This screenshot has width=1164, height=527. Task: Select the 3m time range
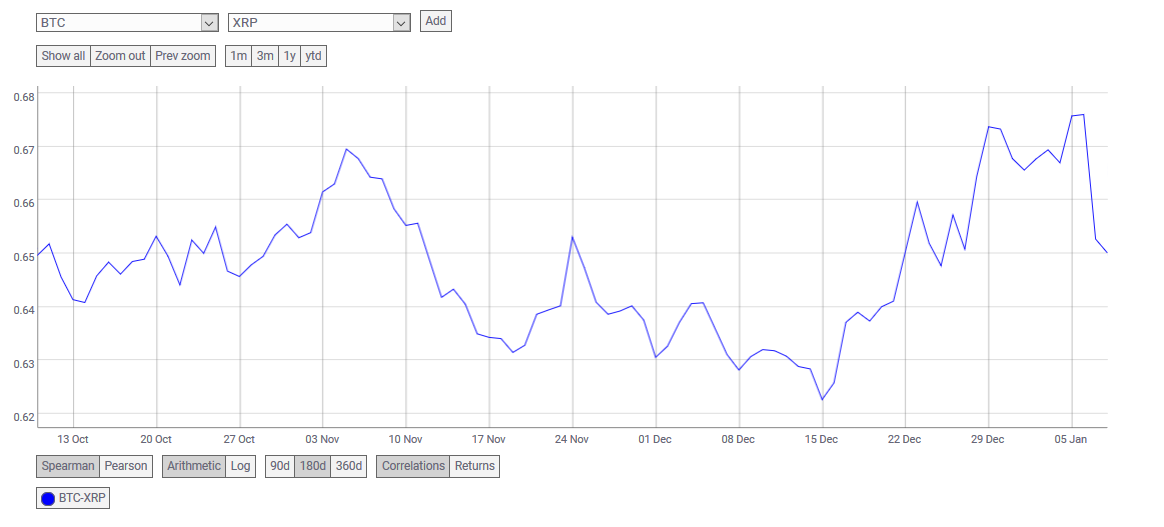click(265, 56)
